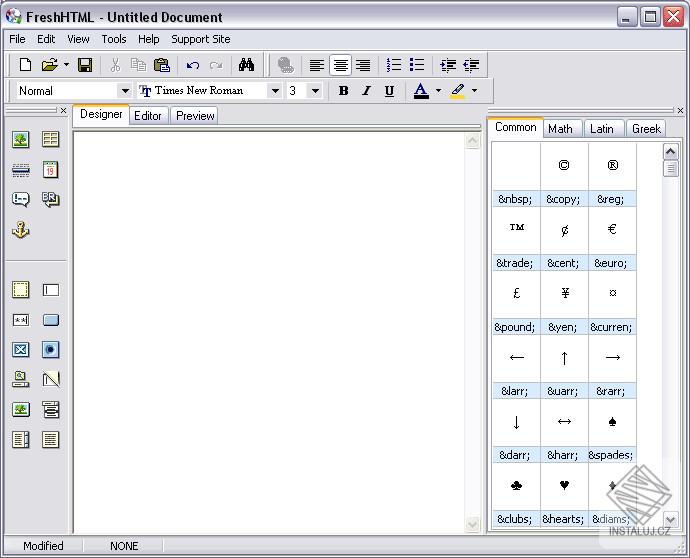690x558 pixels.
Task: Undo the last action
Action: pyautogui.click(x=192, y=66)
